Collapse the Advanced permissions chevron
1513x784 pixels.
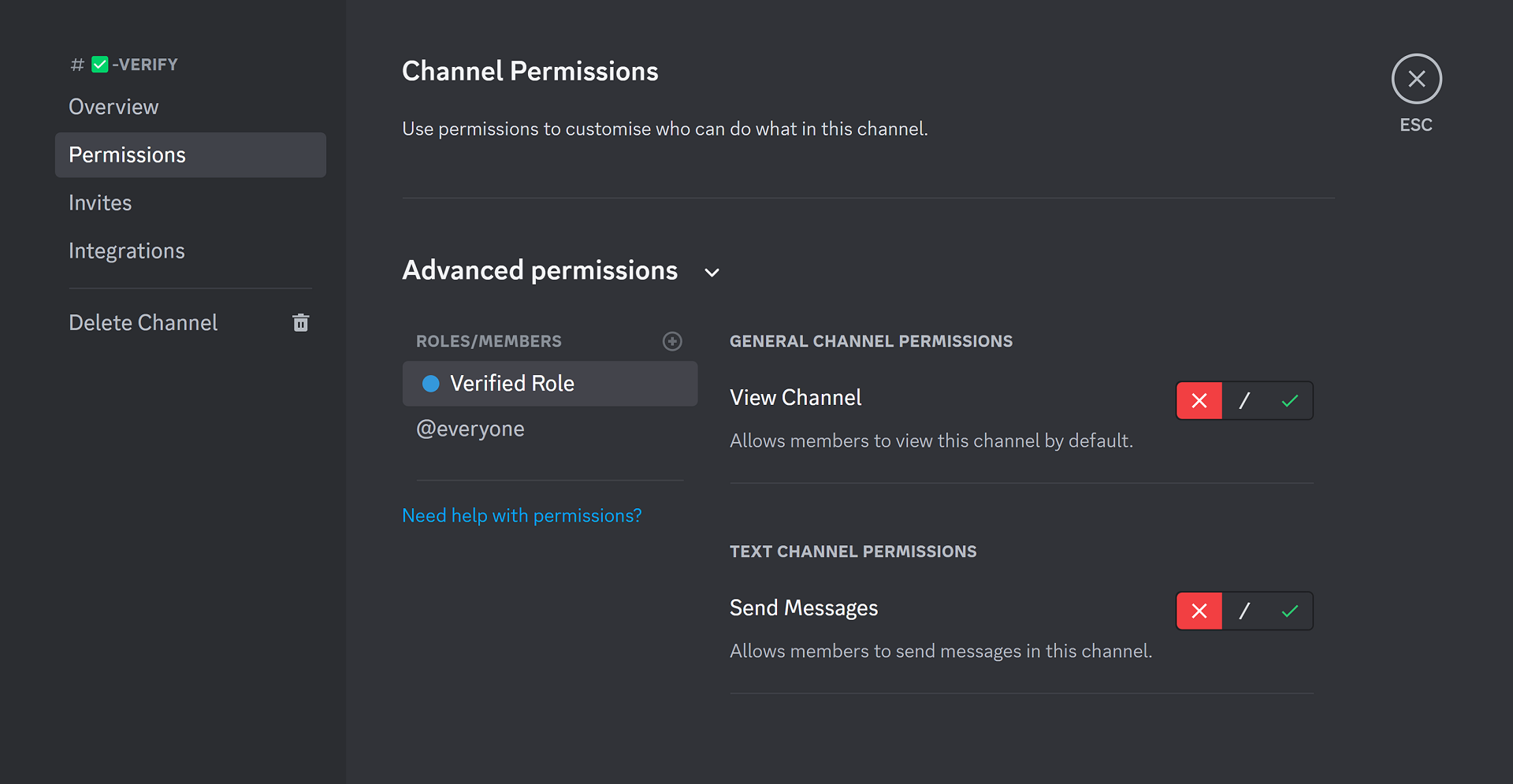click(712, 273)
